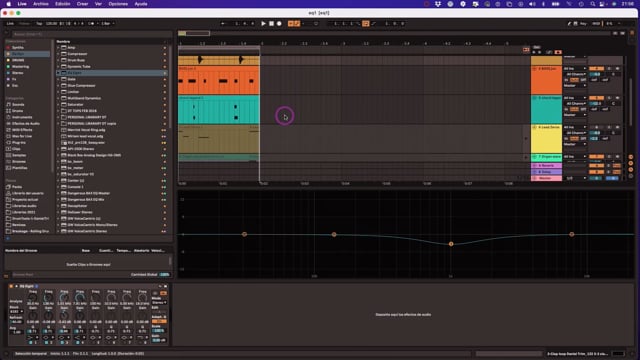Select the orange BASS clip in arrangement
This screenshot has height=360, width=640.
tap(219, 80)
